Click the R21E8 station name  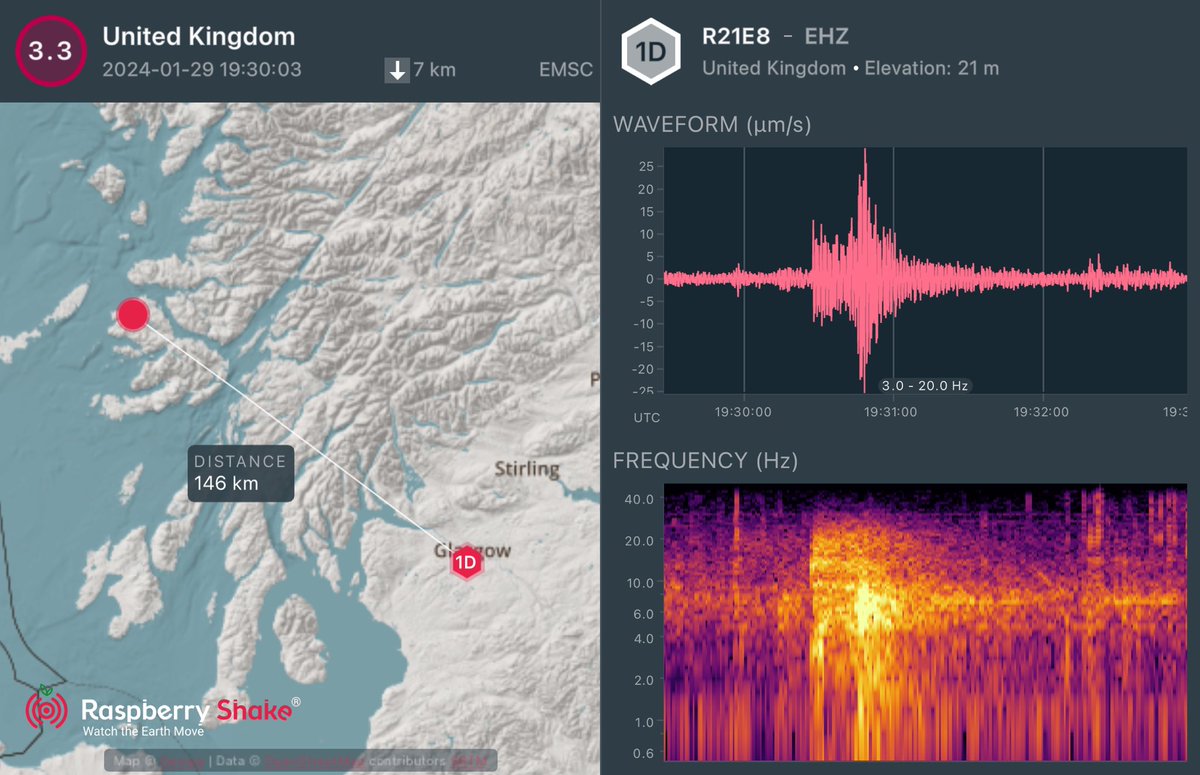[x=735, y=39]
